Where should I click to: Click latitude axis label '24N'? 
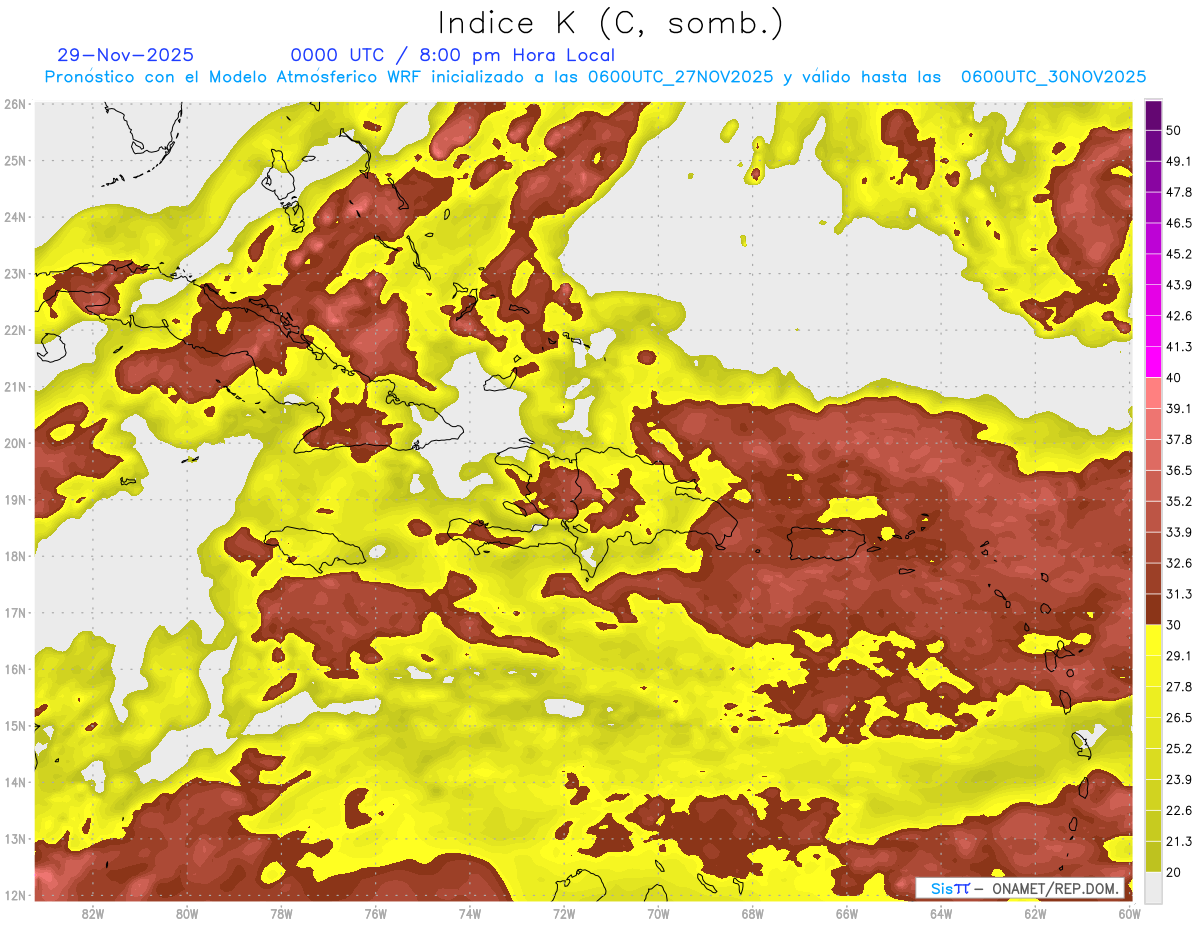click(15, 217)
